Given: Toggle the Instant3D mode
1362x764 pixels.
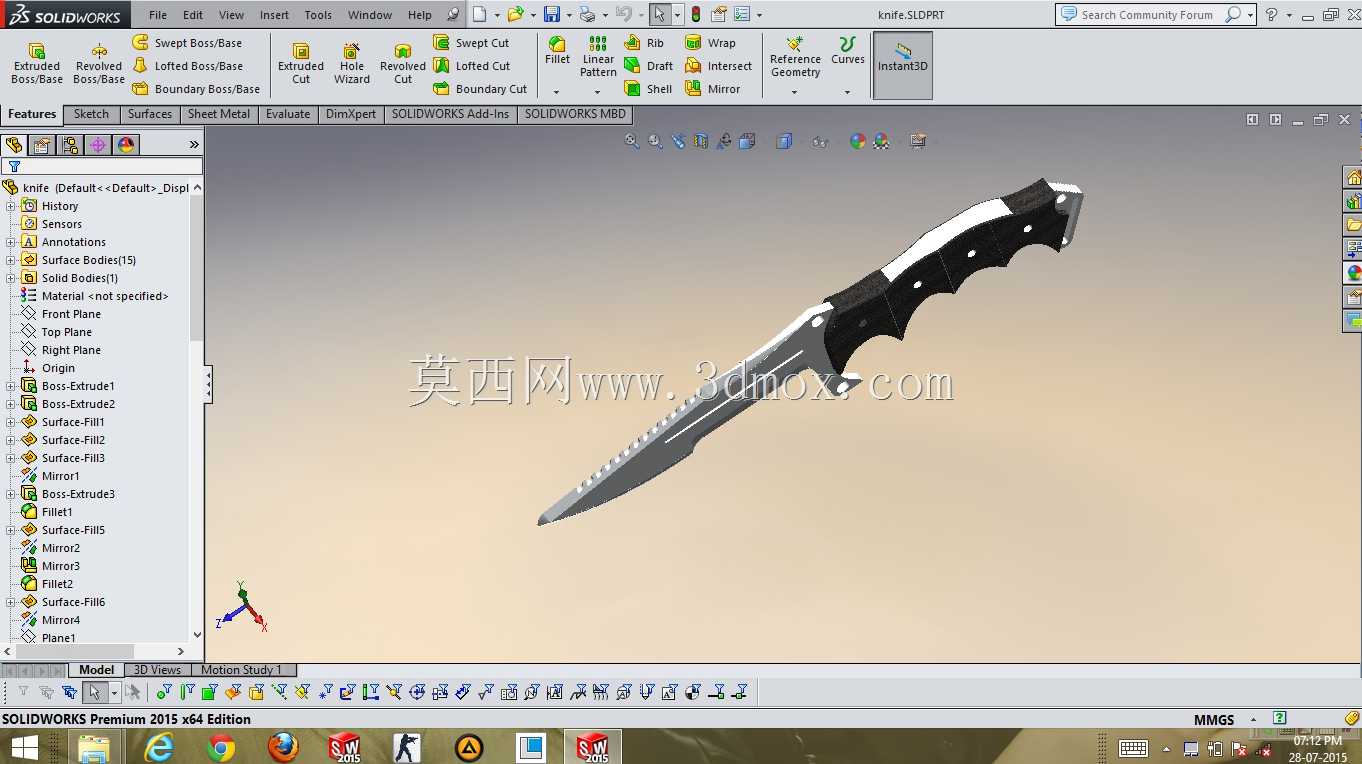Looking at the screenshot, I should click(903, 65).
